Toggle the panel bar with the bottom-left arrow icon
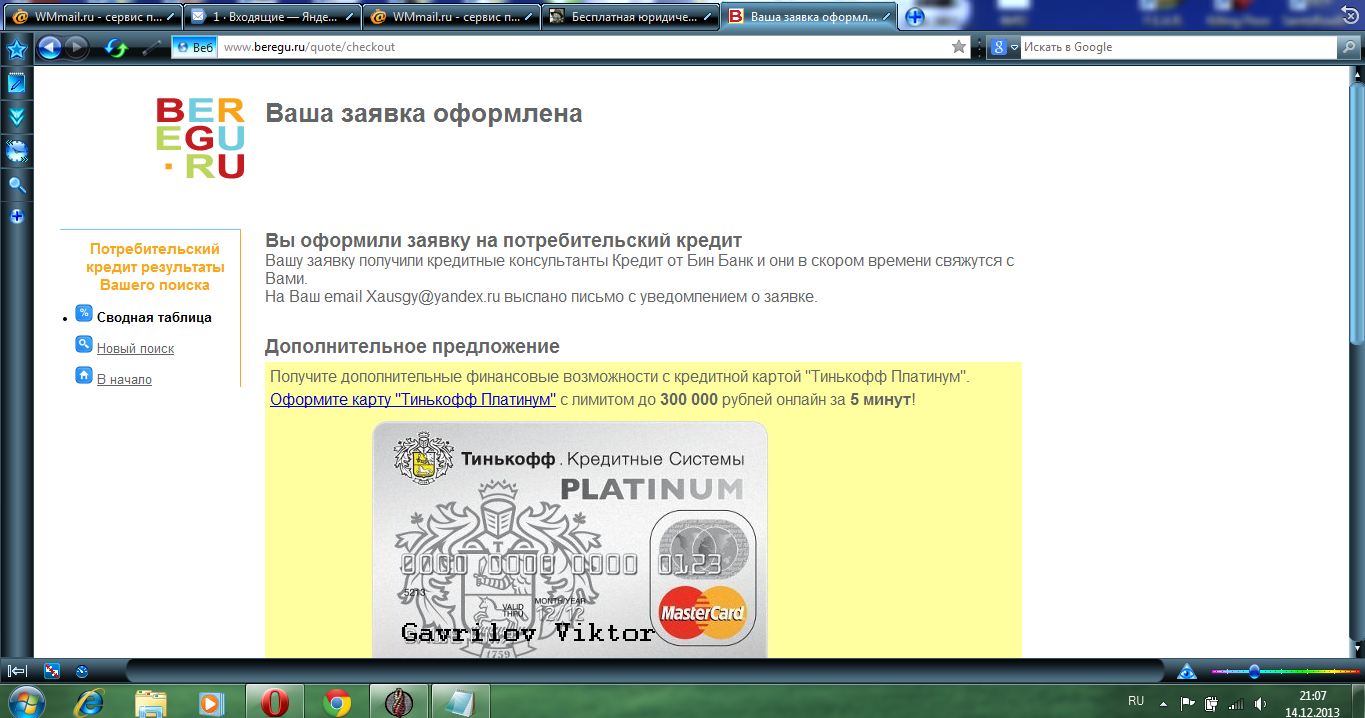The width and height of the screenshot is (1365, 718). click(17, 671)
